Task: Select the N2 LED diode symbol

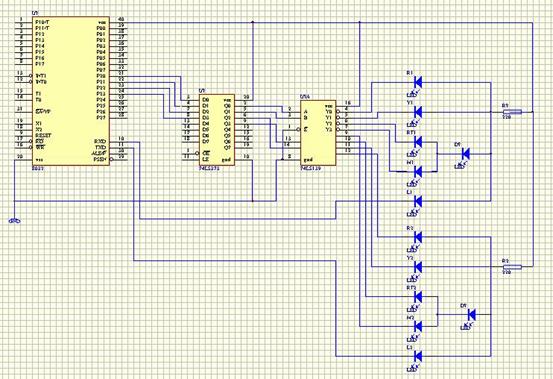Action: (418, 326)
